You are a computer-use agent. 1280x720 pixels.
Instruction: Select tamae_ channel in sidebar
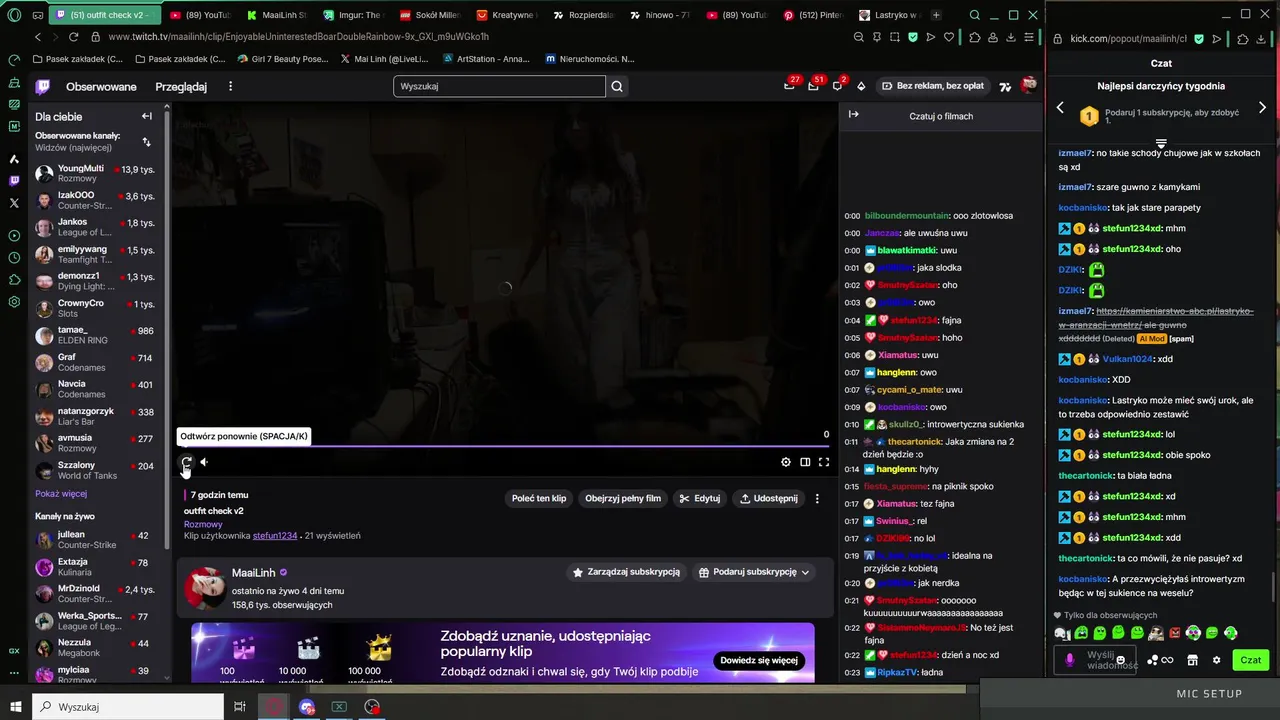pyautogui.click(x=95, y=335)
